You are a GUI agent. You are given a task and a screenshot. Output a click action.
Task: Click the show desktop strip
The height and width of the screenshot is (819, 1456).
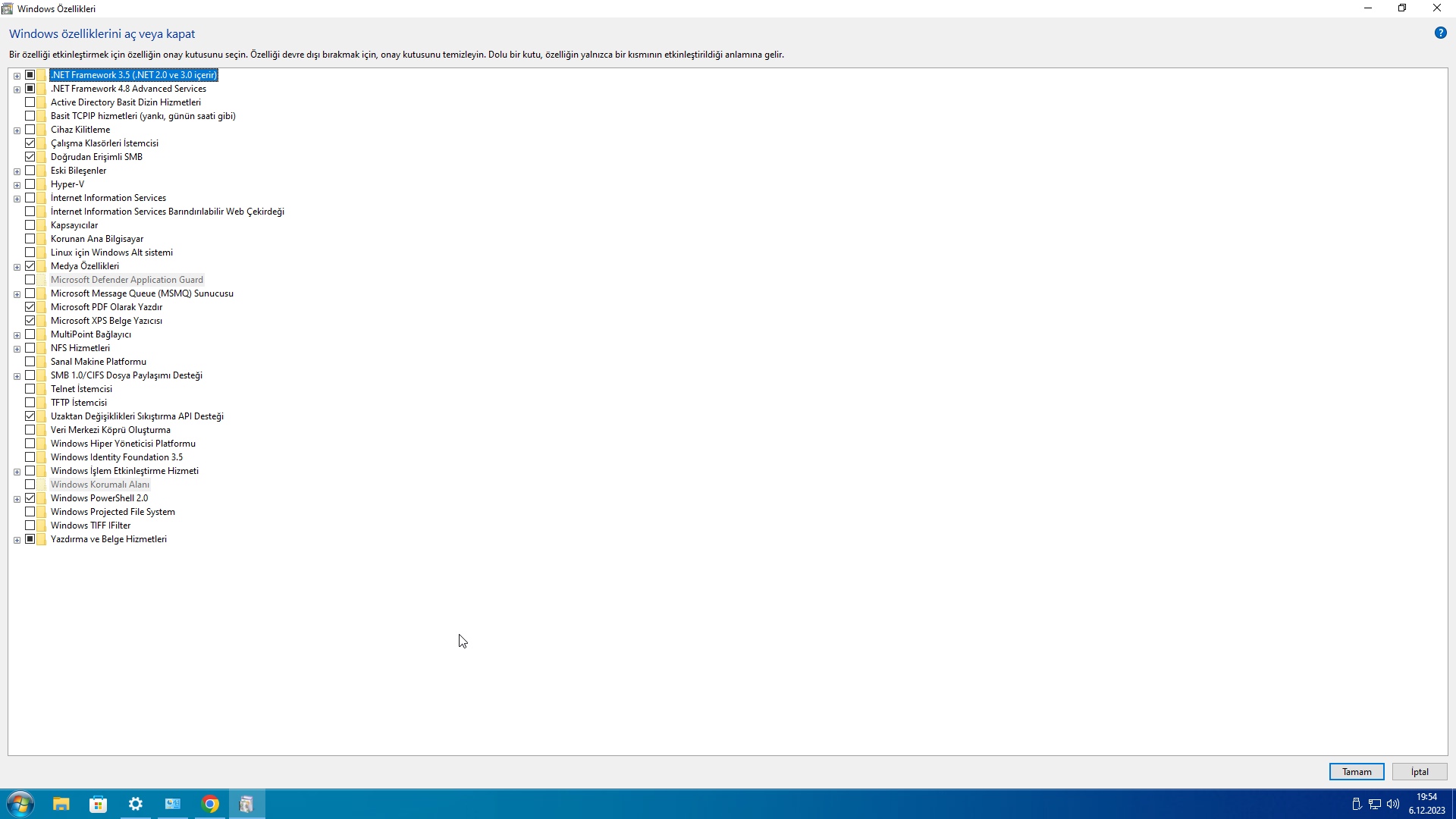pyautogui.click(x=1453, y=804)
